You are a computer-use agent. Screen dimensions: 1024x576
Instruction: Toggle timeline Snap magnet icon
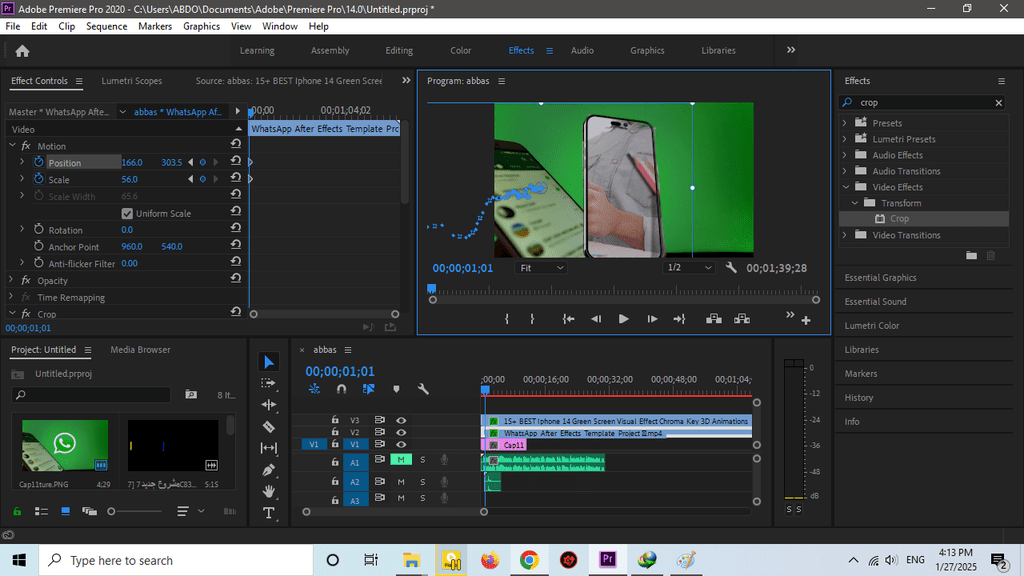pos(341,389)
